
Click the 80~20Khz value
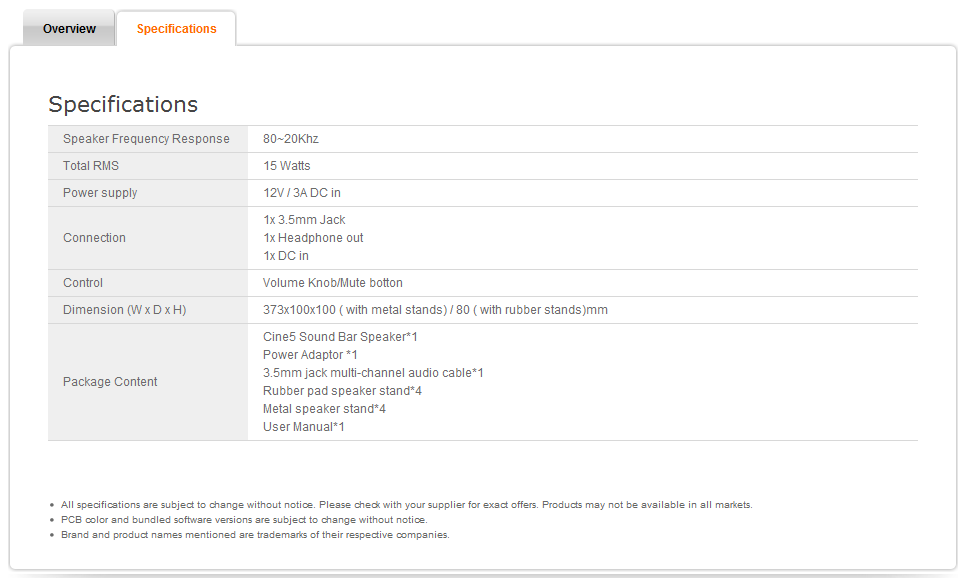point(290,139)
